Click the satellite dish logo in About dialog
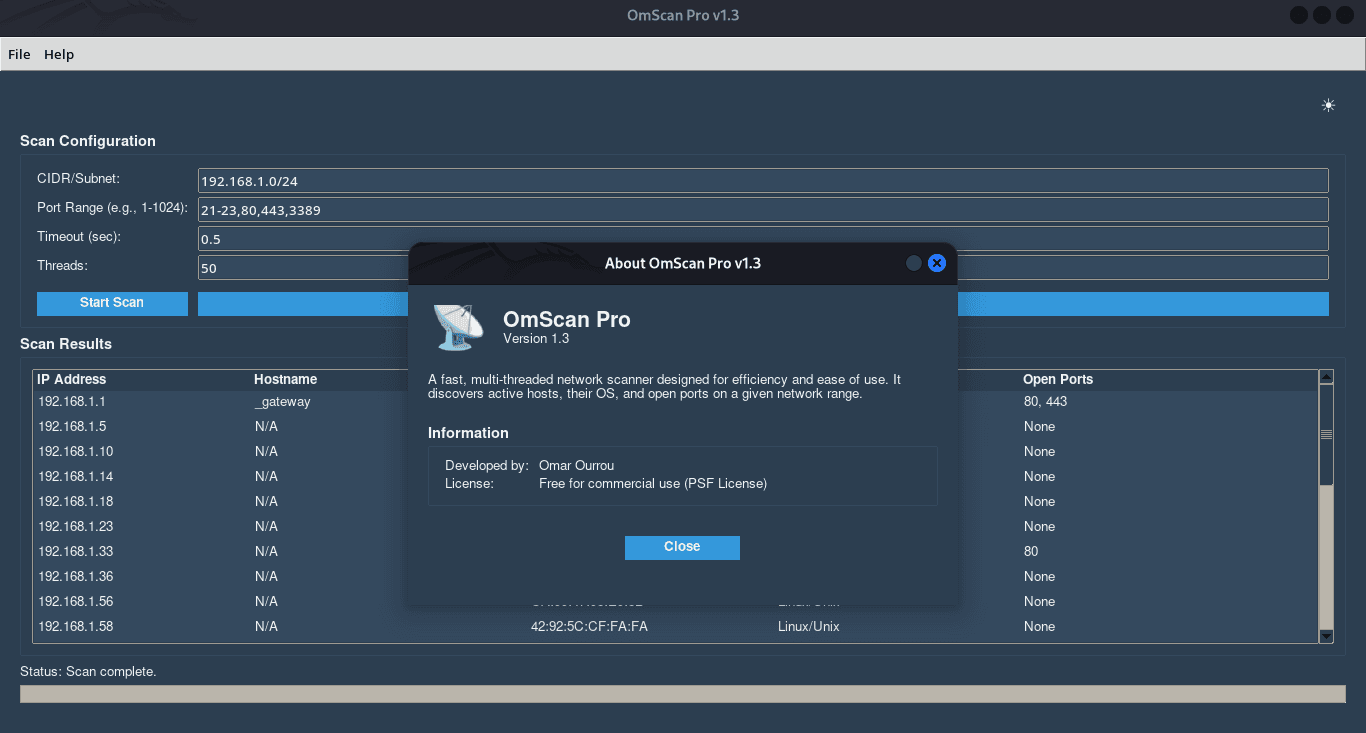Screen dimensions: 1366x733 coord(459,327)
